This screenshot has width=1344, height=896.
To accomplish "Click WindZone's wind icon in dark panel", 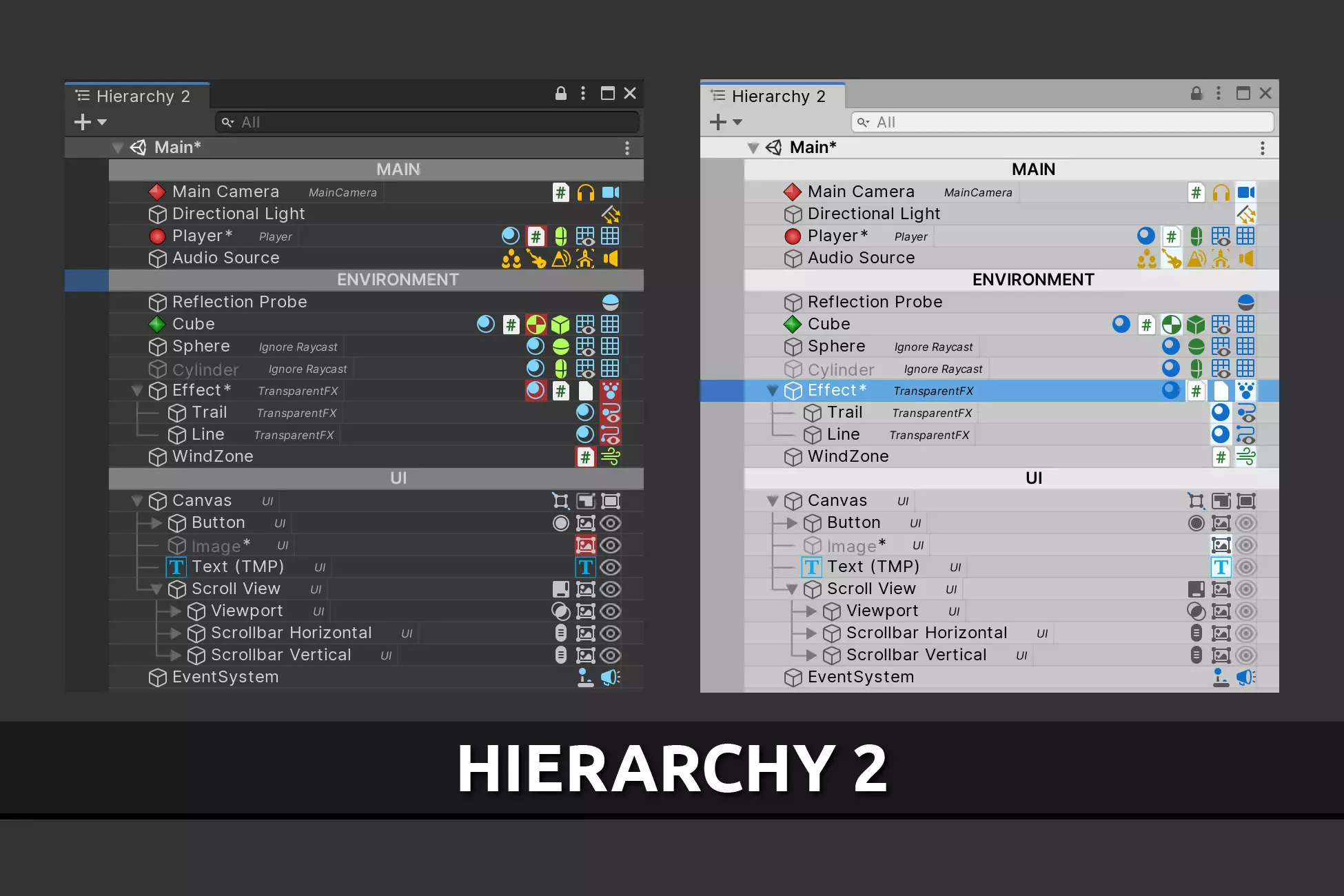I will 611,456.
